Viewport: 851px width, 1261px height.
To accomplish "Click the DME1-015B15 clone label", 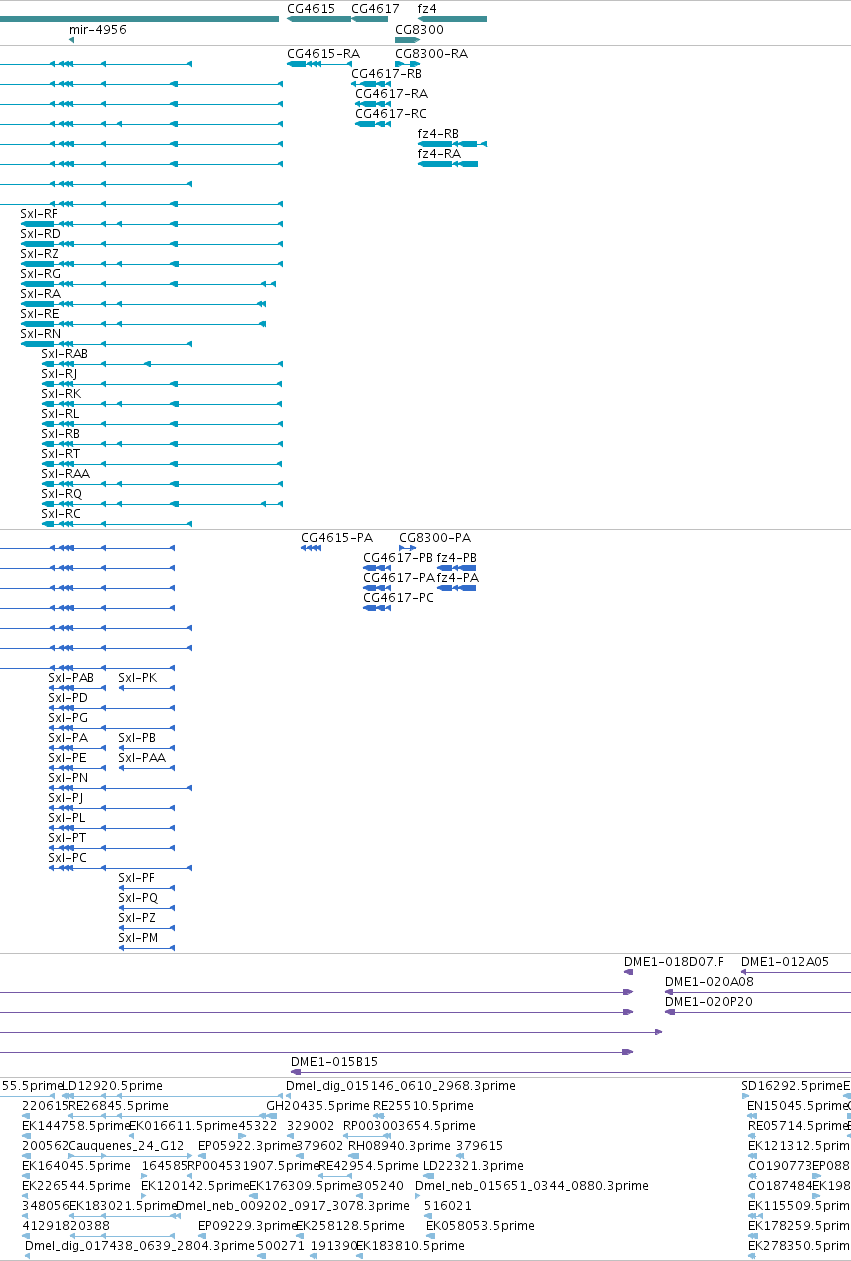I will (x=334, y=1062).
